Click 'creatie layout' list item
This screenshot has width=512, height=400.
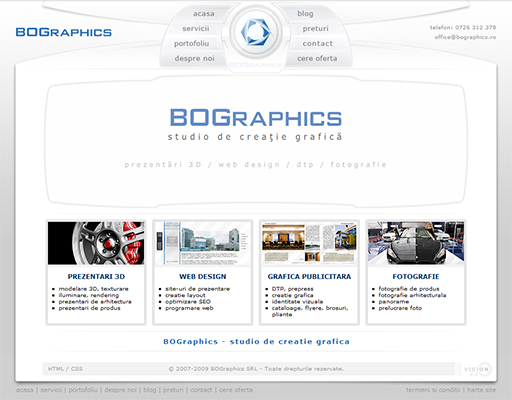click(x=185, y=295)
